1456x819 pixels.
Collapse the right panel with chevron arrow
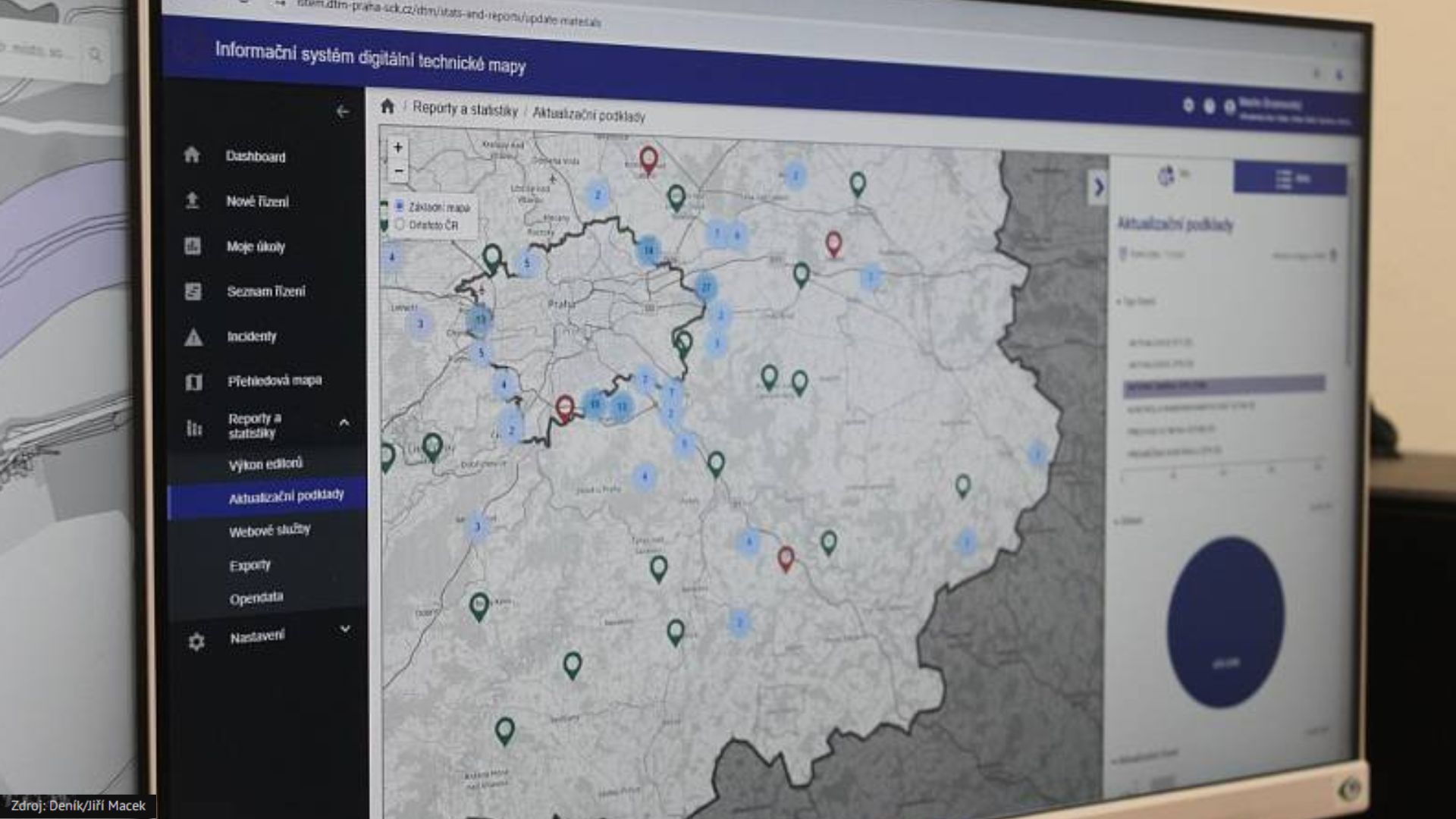point(1098,187)
